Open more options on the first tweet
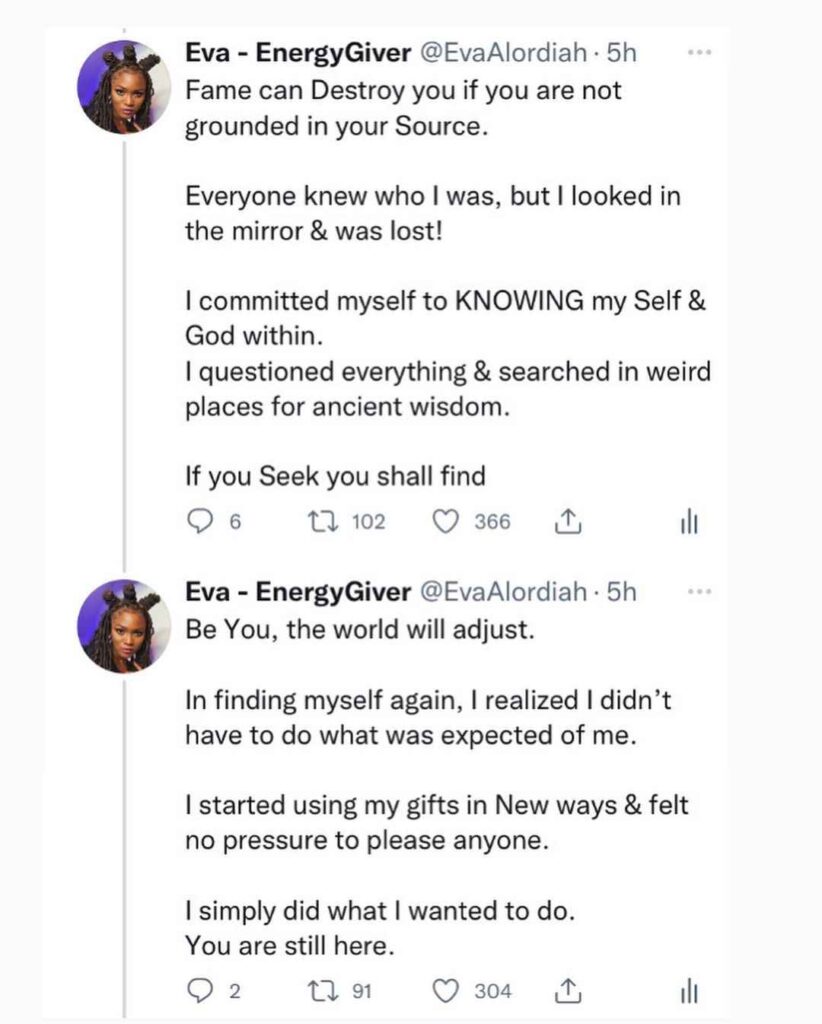 click(x=700, y=52)
